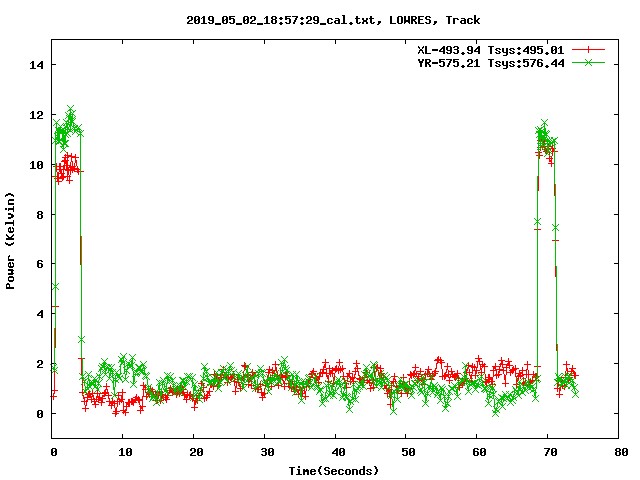Click the x-axis tick label "30"
The image size is (640, 480).
267,452
